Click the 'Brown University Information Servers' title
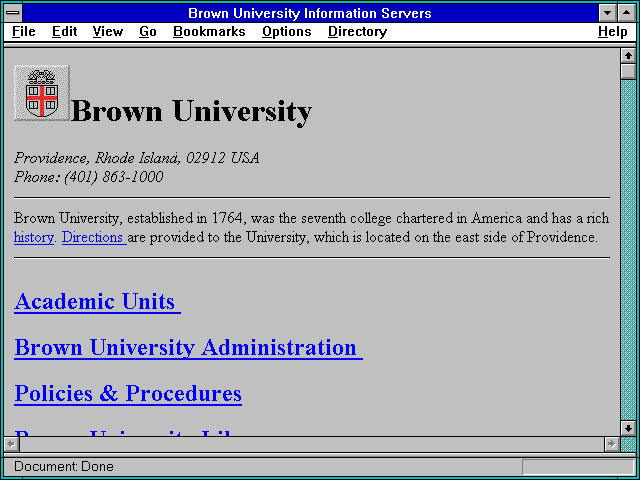The width and height of the screenshot is (640, 480). coord(310,13)
